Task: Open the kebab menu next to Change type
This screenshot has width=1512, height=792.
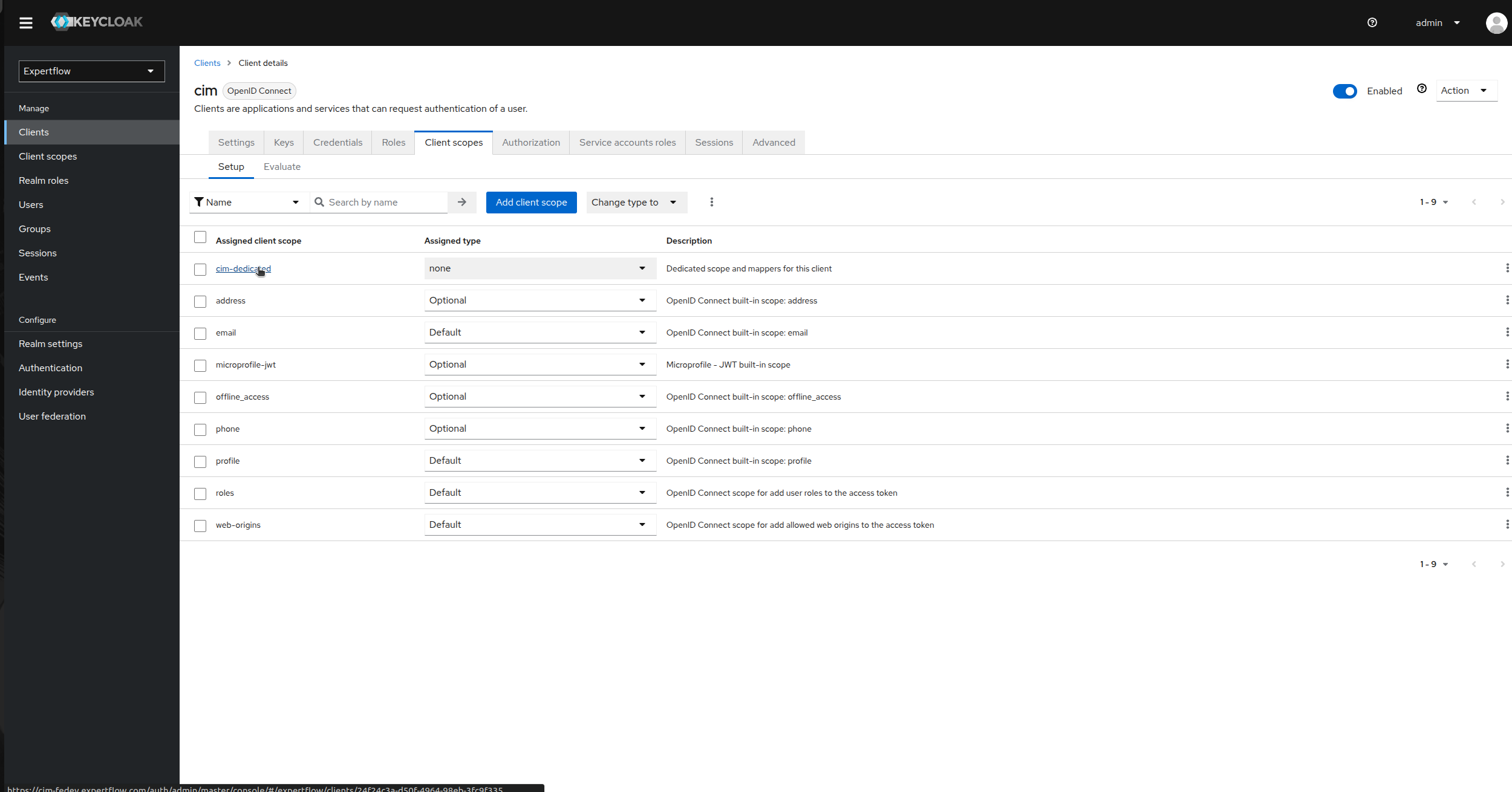Action: point(711,202)
